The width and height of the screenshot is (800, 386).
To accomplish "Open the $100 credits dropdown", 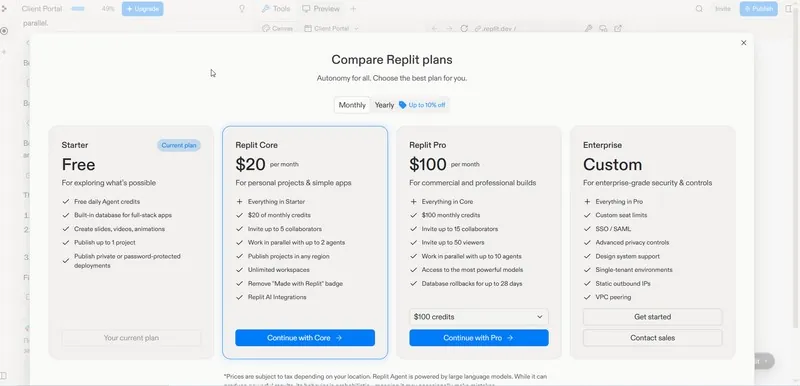I will 479,317.
